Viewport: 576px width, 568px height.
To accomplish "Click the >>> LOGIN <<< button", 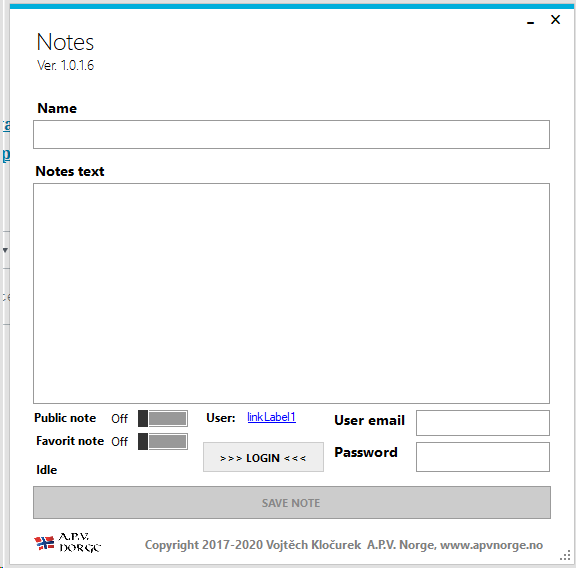I will 263,457.
